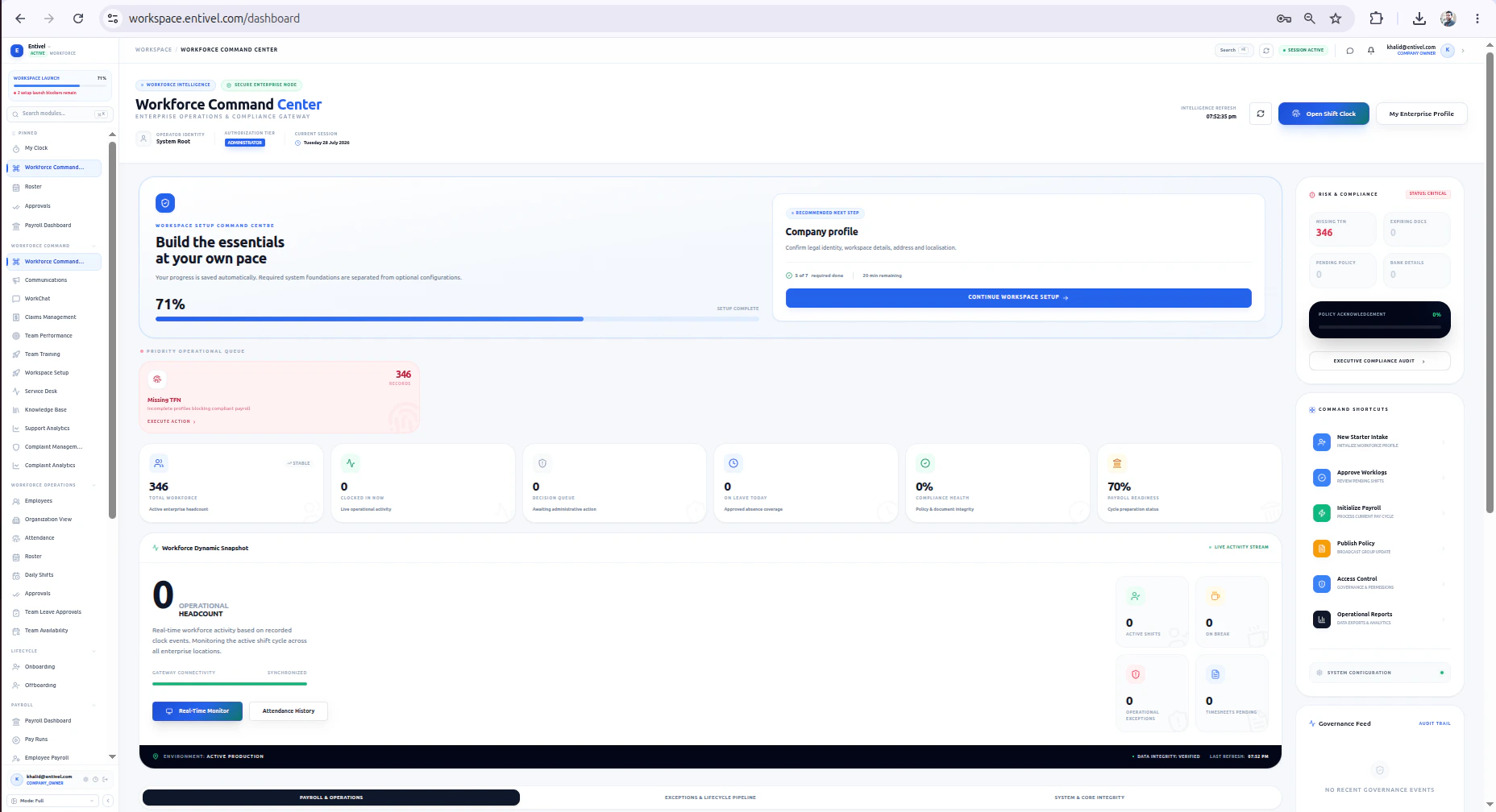Collapse the Lifecycle sidebar section
The height and width of the screenshot is (812, 1496).
pos(94,651)
